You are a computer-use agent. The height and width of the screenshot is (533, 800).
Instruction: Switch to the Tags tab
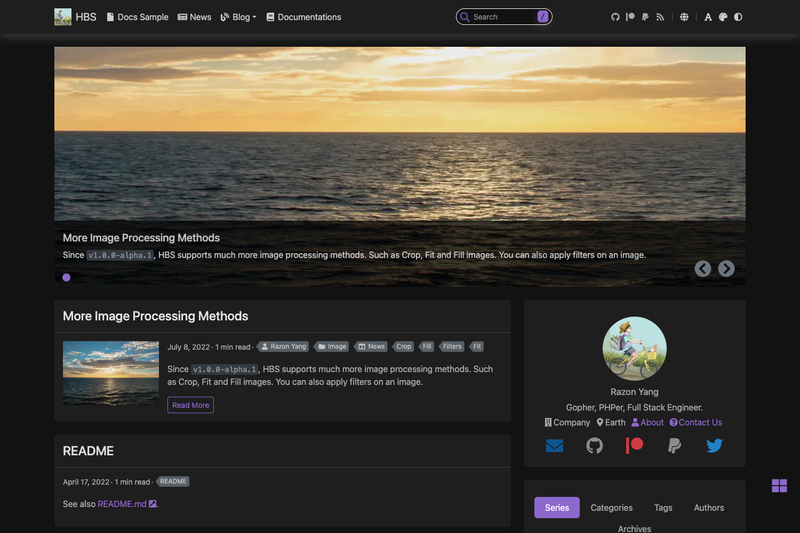click(x=663, y=507)
